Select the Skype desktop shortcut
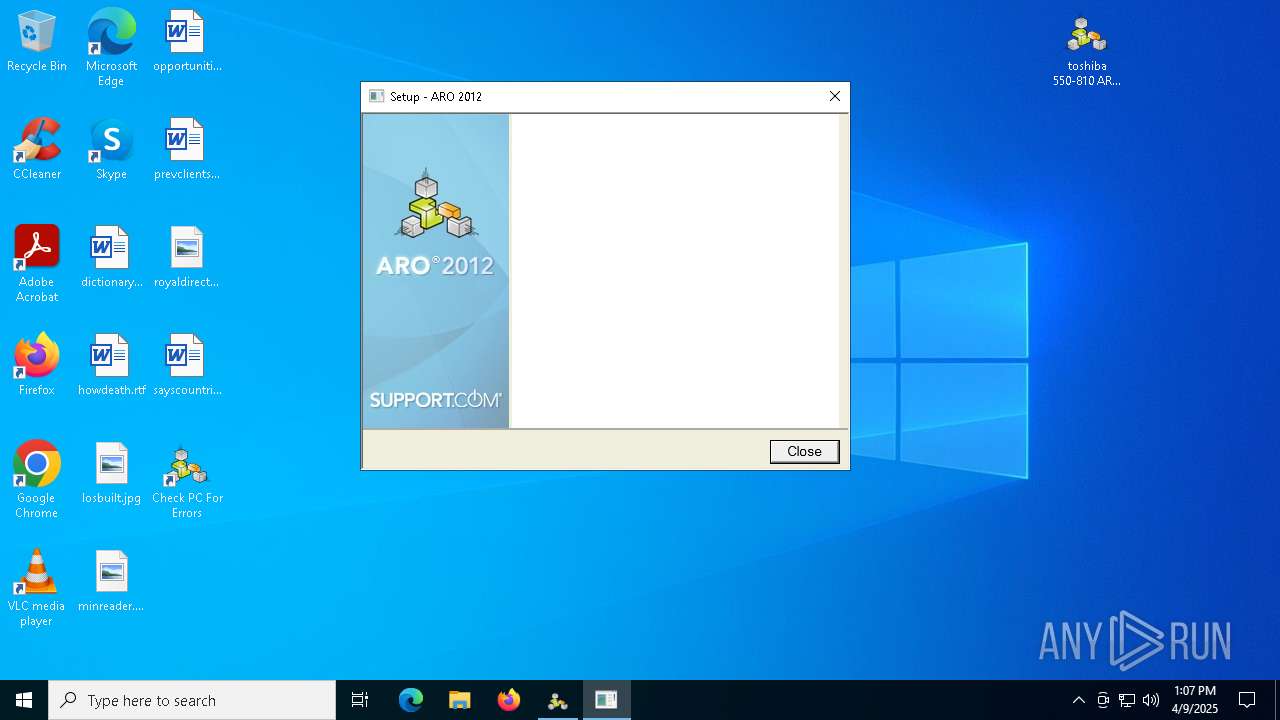Viewport: 1280px width, 720px height. [111, 150]
